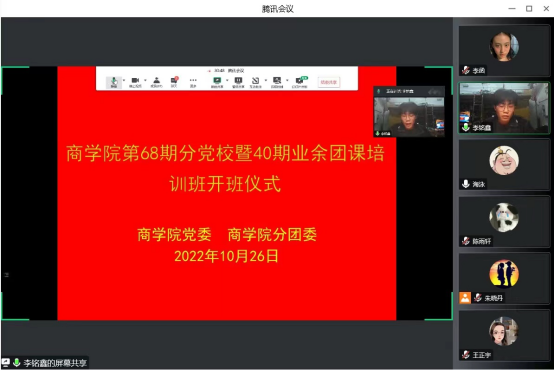Click the orange host icon beside 朱晓丹
The height and width of the screenshot is (370, 554).
click(465, 298)
